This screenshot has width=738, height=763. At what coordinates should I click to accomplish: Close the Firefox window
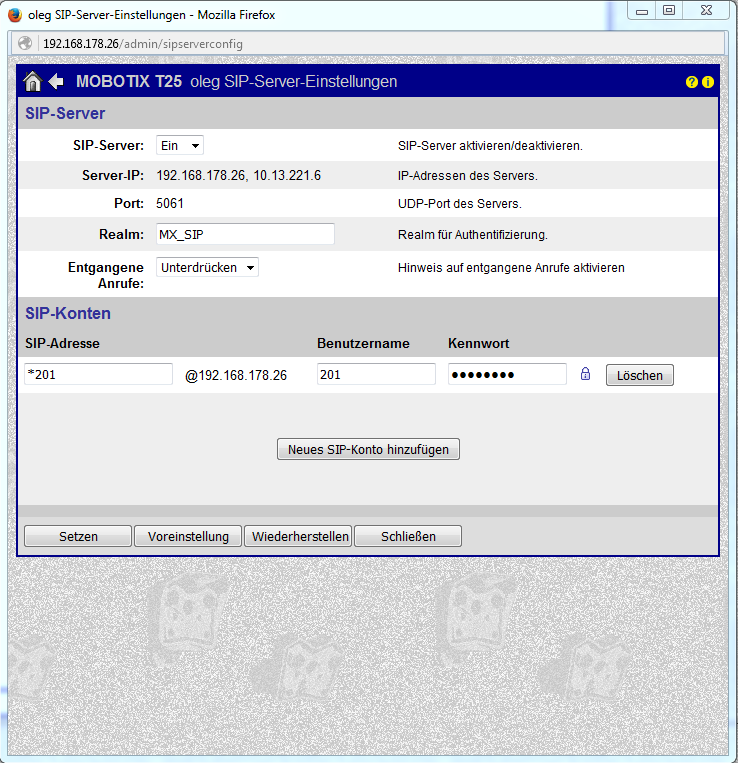(x=706, y=10)
